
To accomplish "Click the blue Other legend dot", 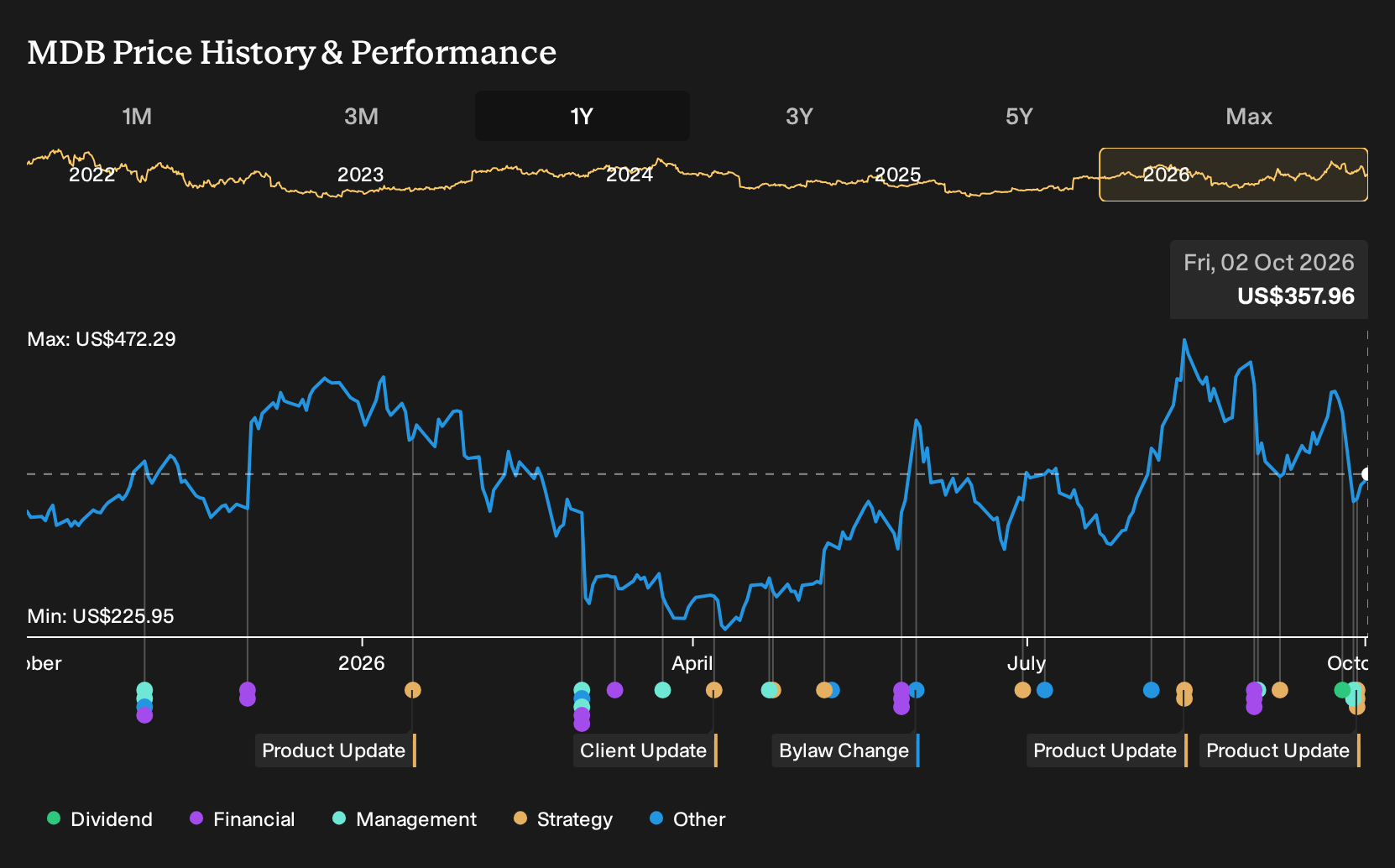I will 656,818.
